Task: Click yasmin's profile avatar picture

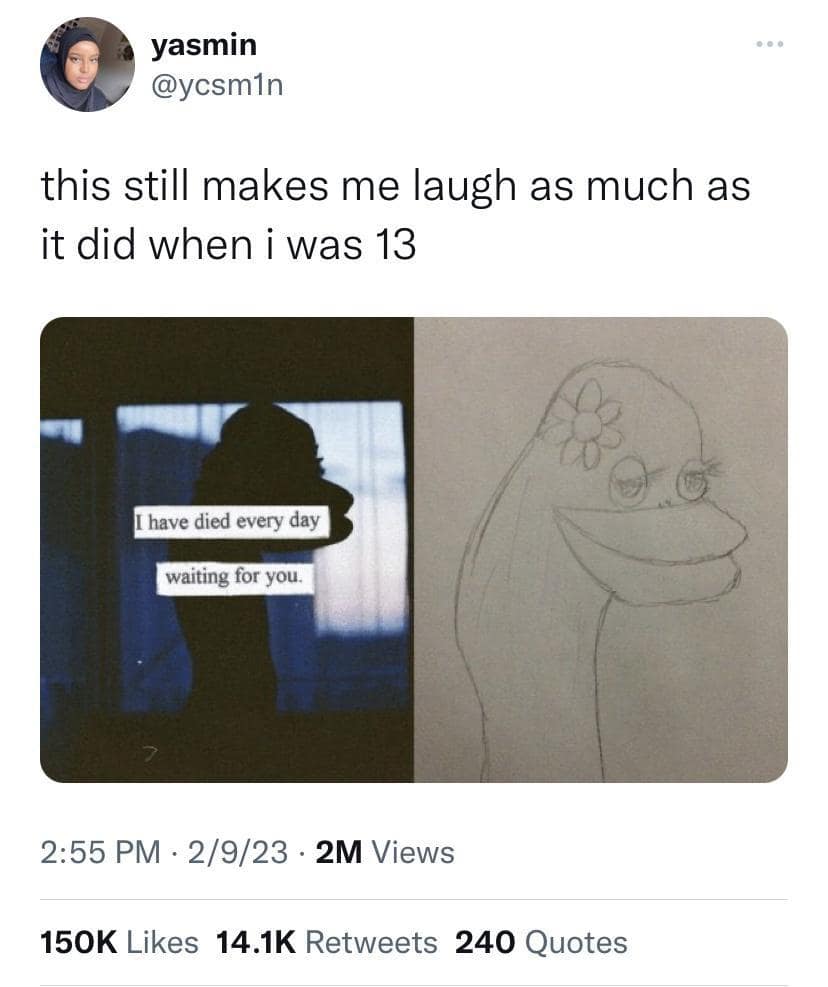Action: click(x=87, y=64)
